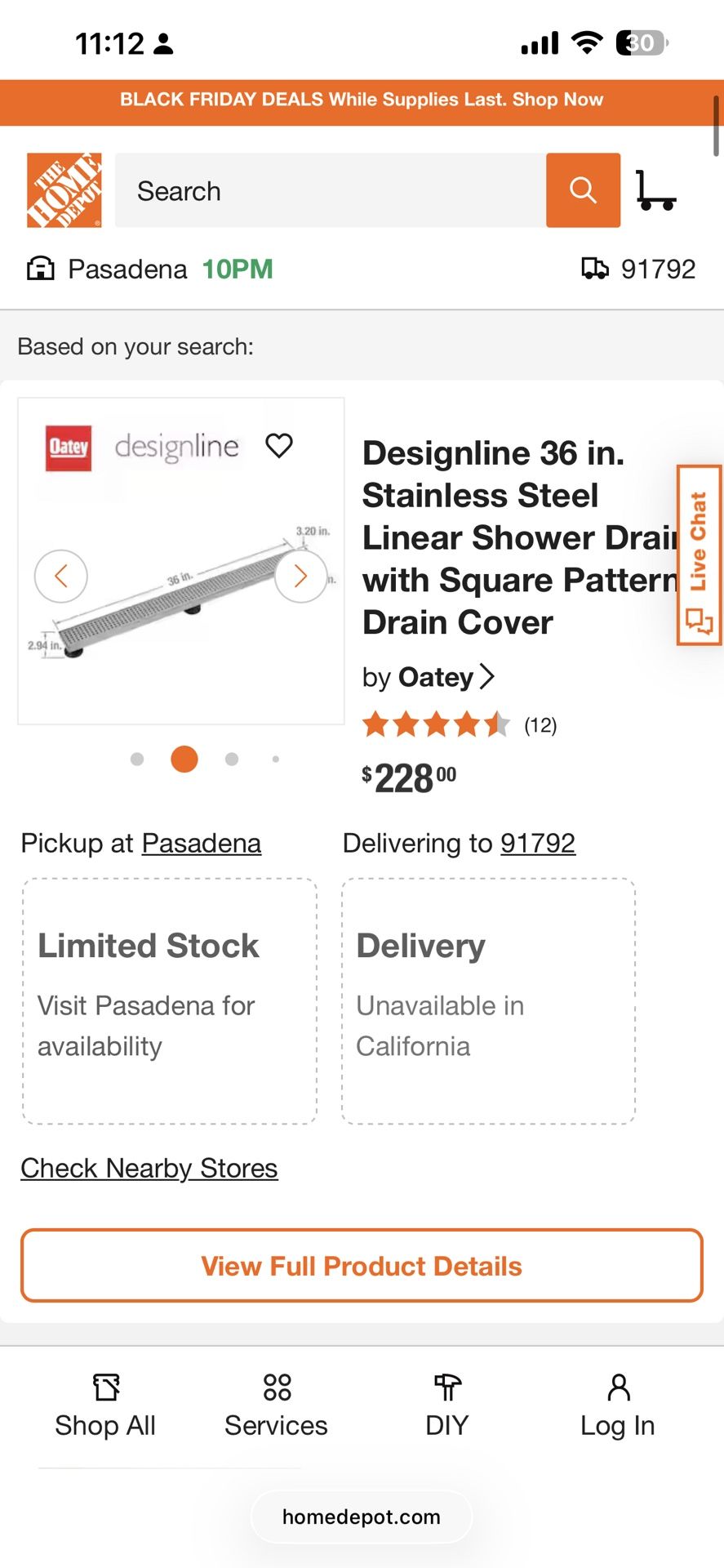Show the previous product image with left arrow
Image resolution: width=724 pixels, height=1568 pixels.
(x=61, y=576)
